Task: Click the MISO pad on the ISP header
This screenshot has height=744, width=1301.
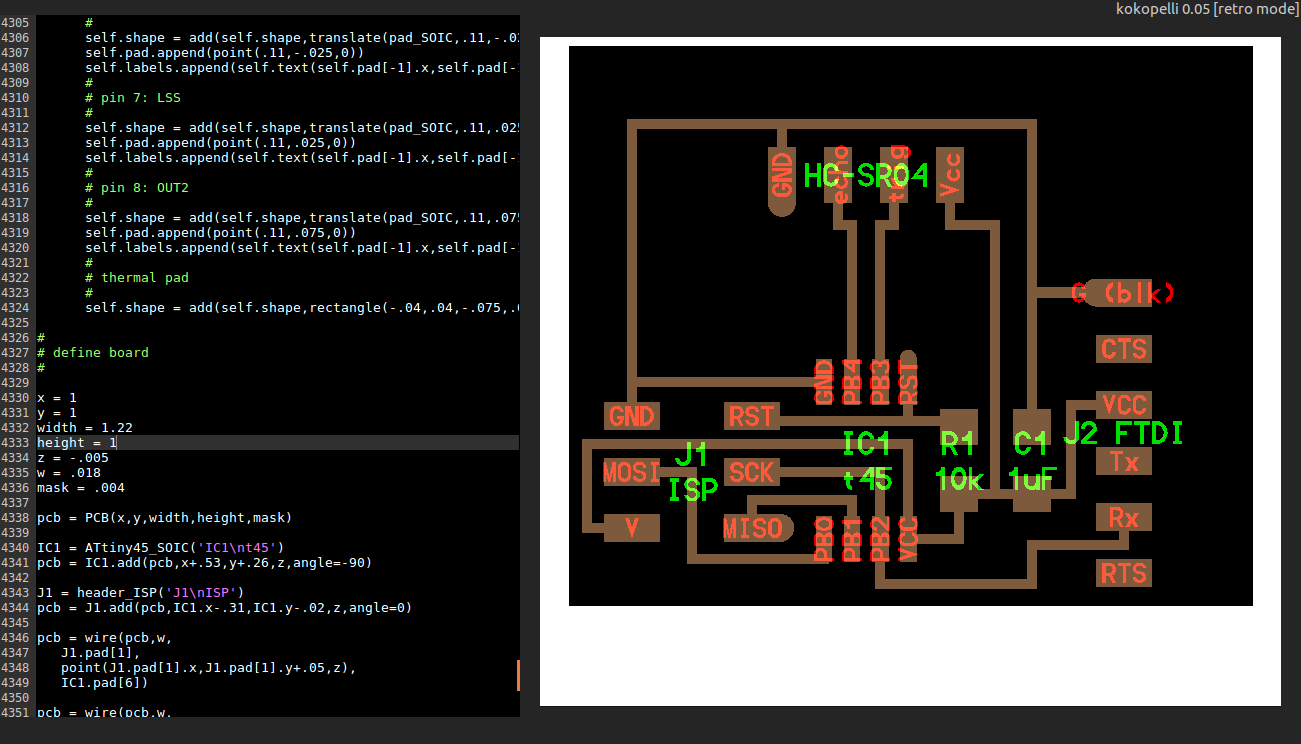Action: pyautogui.click(x=757, y=527)
